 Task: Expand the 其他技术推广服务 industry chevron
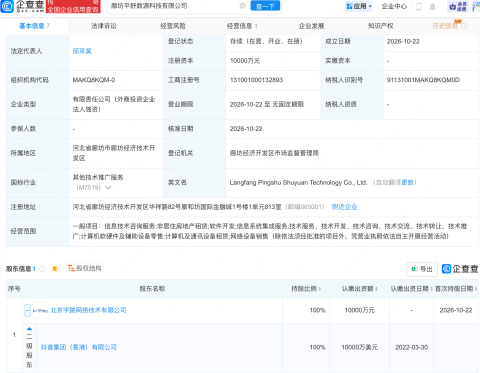click(x=108, y=187)
